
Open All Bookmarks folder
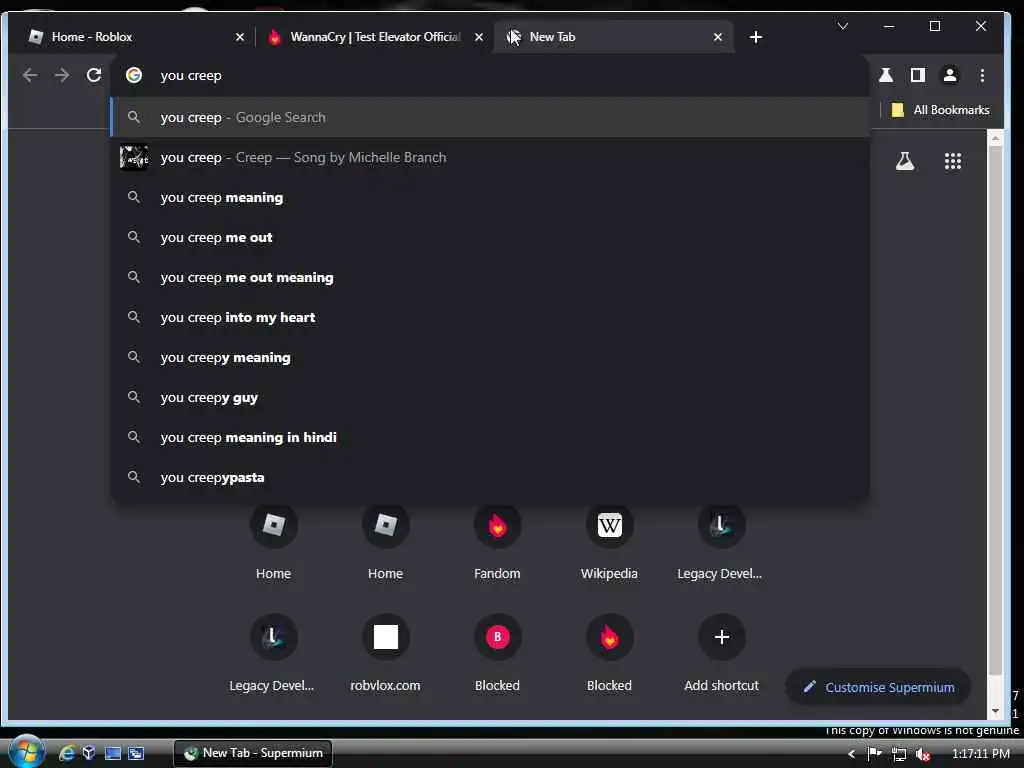[940, 110]
